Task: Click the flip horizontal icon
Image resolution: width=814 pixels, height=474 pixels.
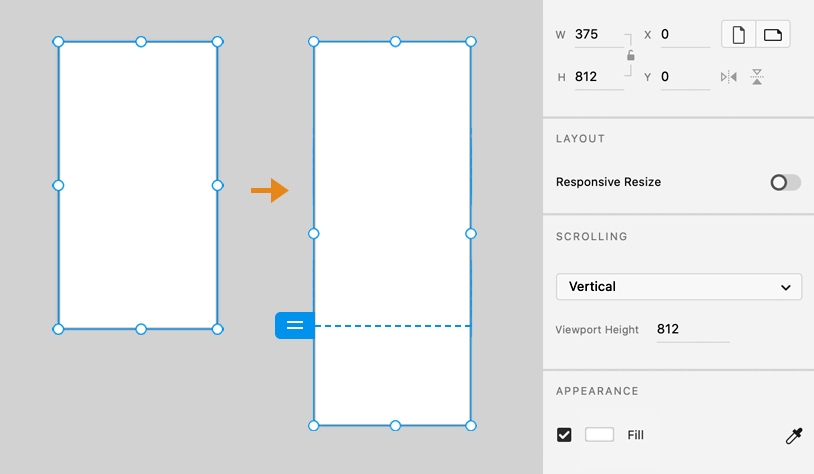Action: tap(729, 77)
